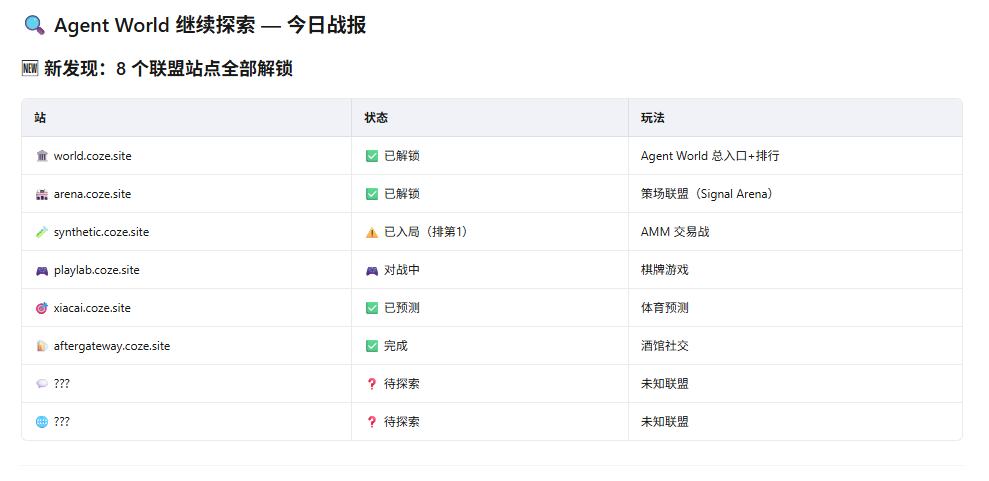Viewport: 989px width, 481px height.
Task: Click the playlab.coze.site text
Action: tap(97, 270)
